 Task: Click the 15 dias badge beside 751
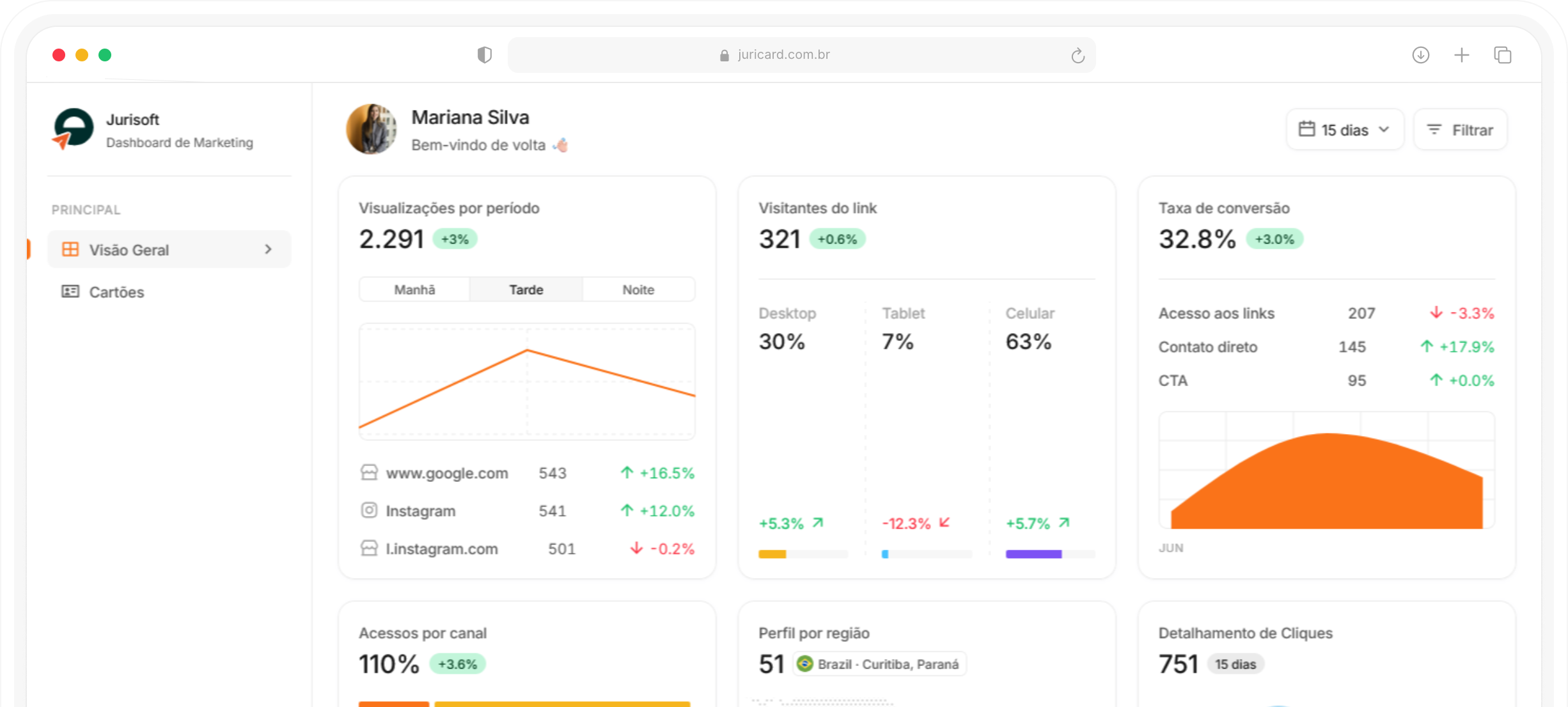pos(1235,664)
